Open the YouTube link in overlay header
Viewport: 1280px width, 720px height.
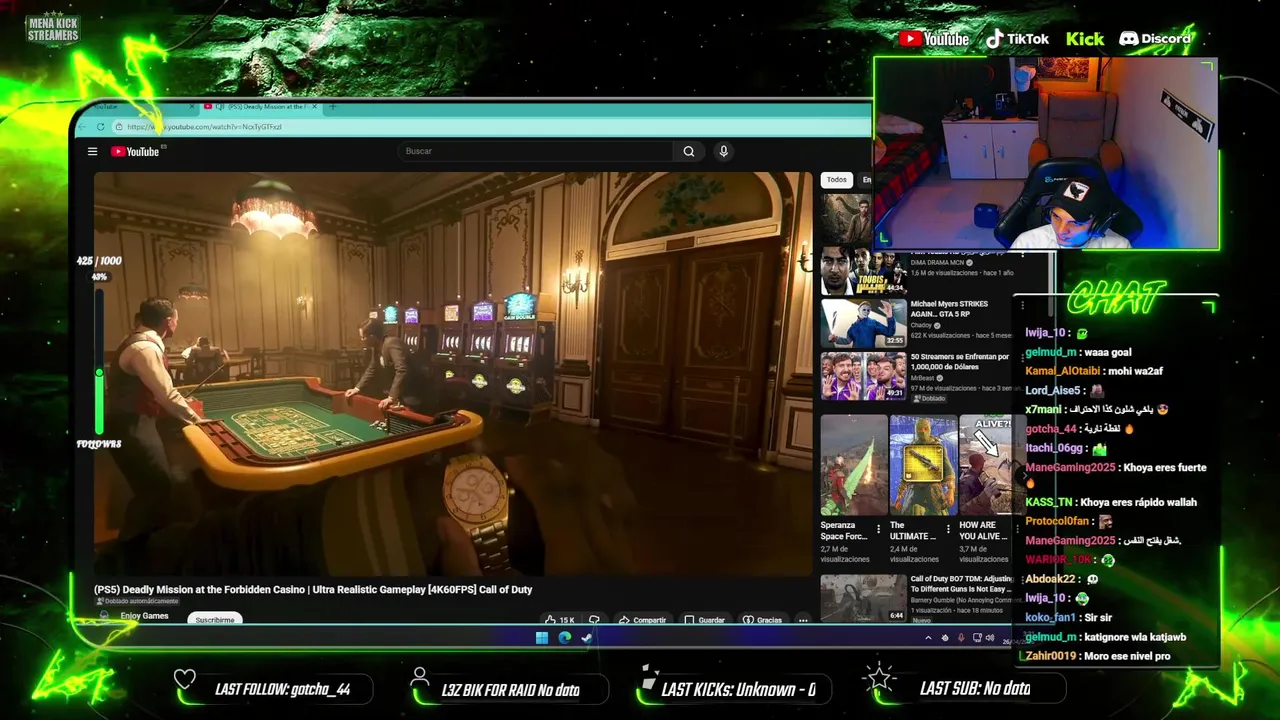coord(934,39)
